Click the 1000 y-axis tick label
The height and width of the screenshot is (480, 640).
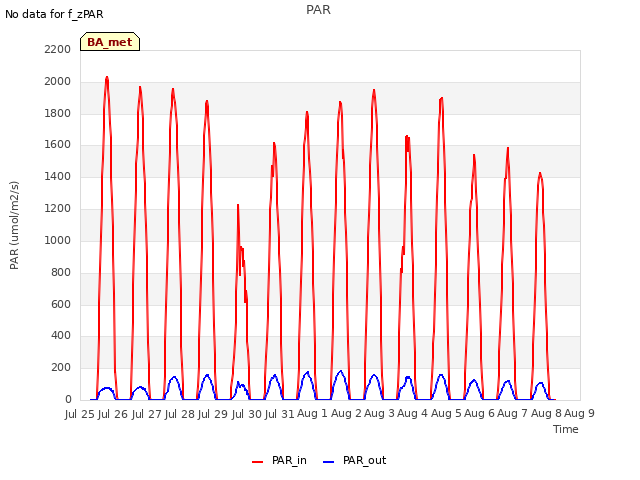tap(58, 240)
